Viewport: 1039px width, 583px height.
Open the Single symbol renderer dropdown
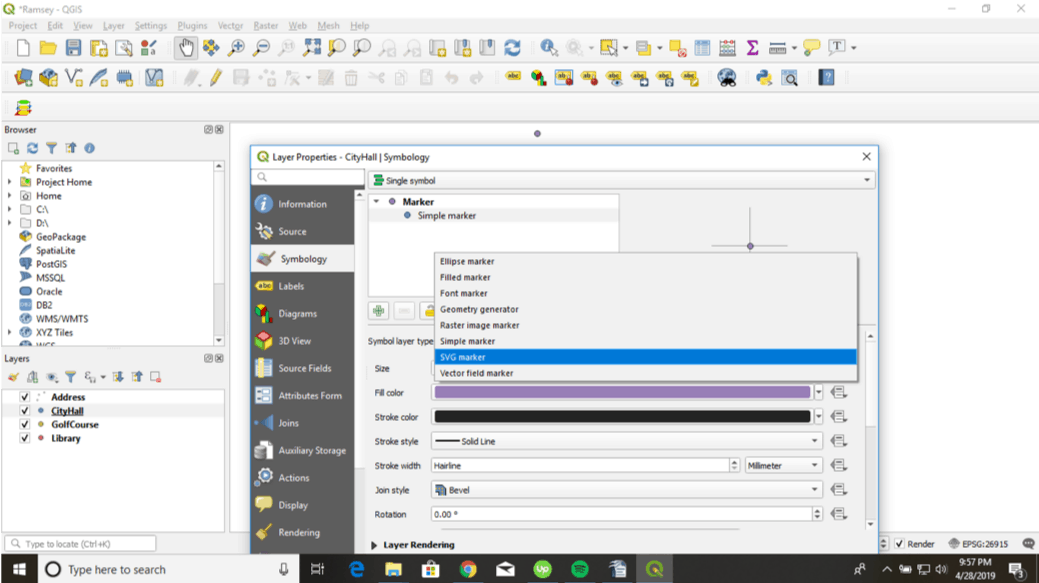(621, 181)
